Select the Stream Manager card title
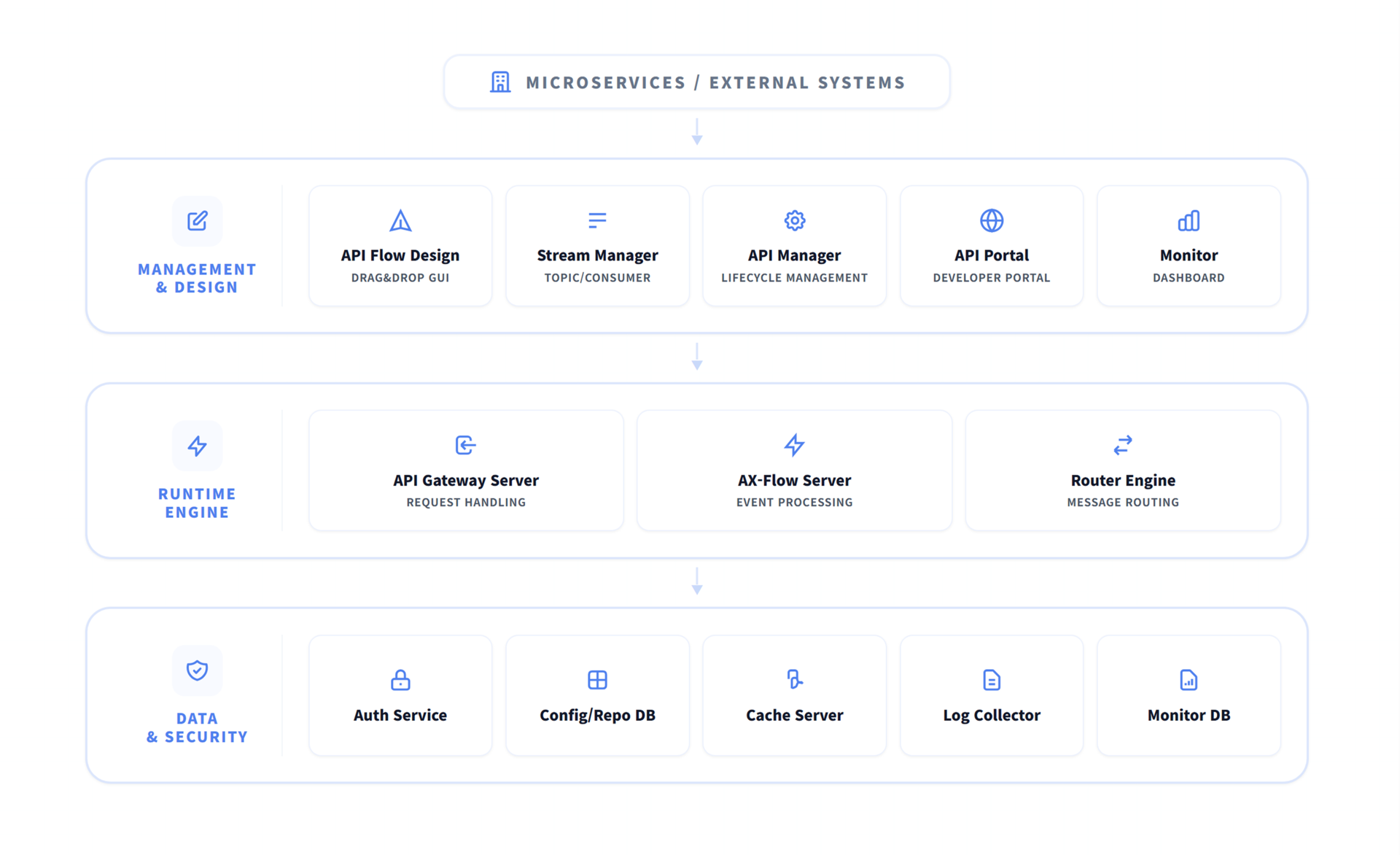This screenshot has height=855, width=1400. point(597,255)
